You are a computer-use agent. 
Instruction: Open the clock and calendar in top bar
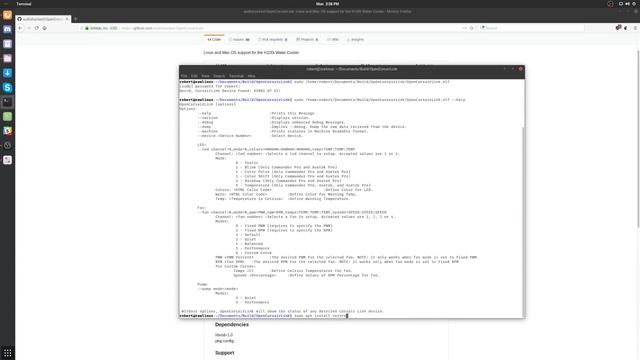pyautogui.click(x=327, y=4)
